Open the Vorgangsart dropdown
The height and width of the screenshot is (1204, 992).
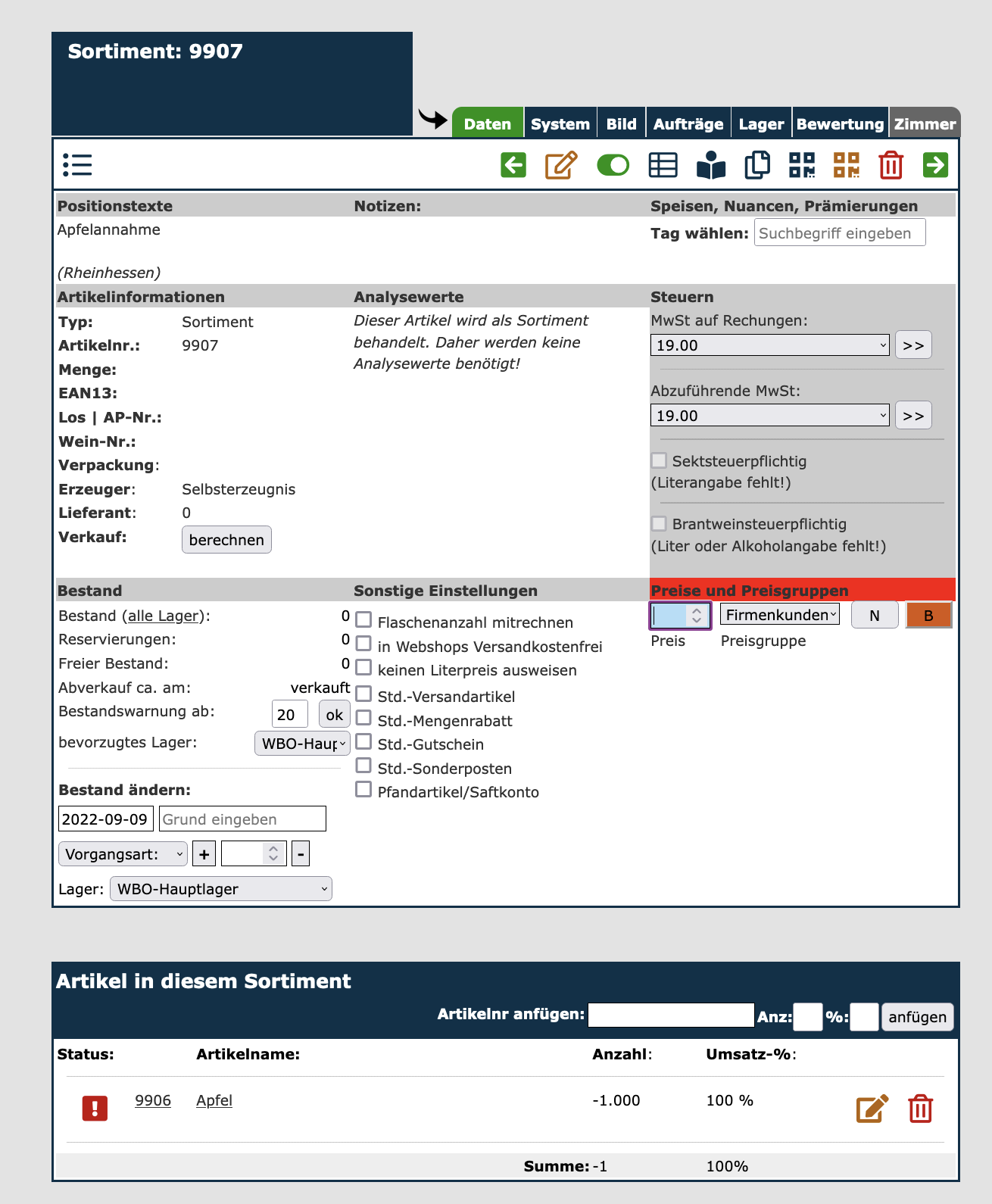pyautogui.click(x=123, y=854)
